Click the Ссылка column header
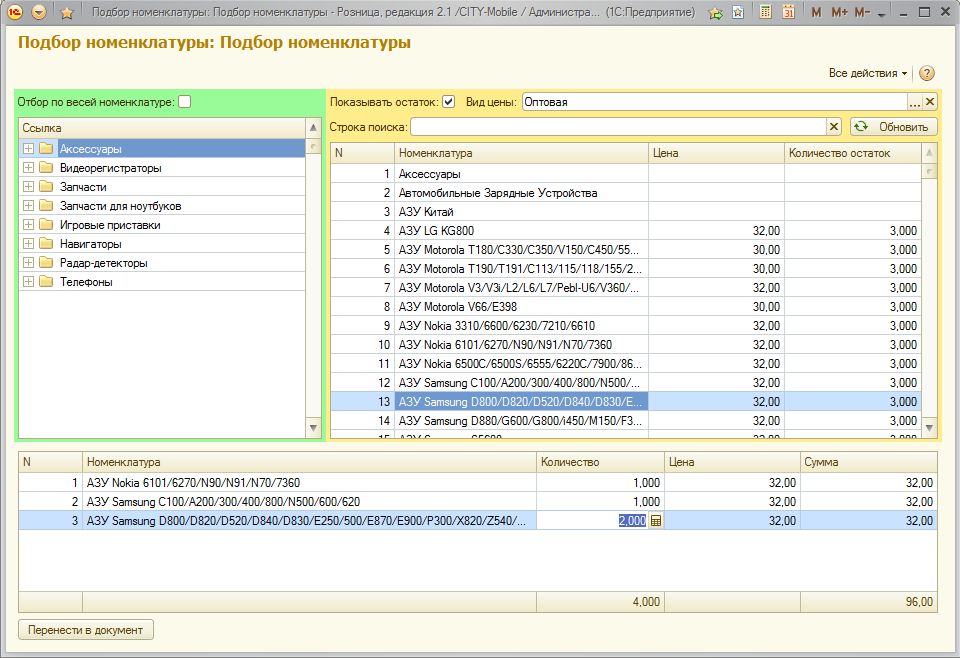Image resolution: width=960 pixels, height=658 pixels. [x=162, y=128]
